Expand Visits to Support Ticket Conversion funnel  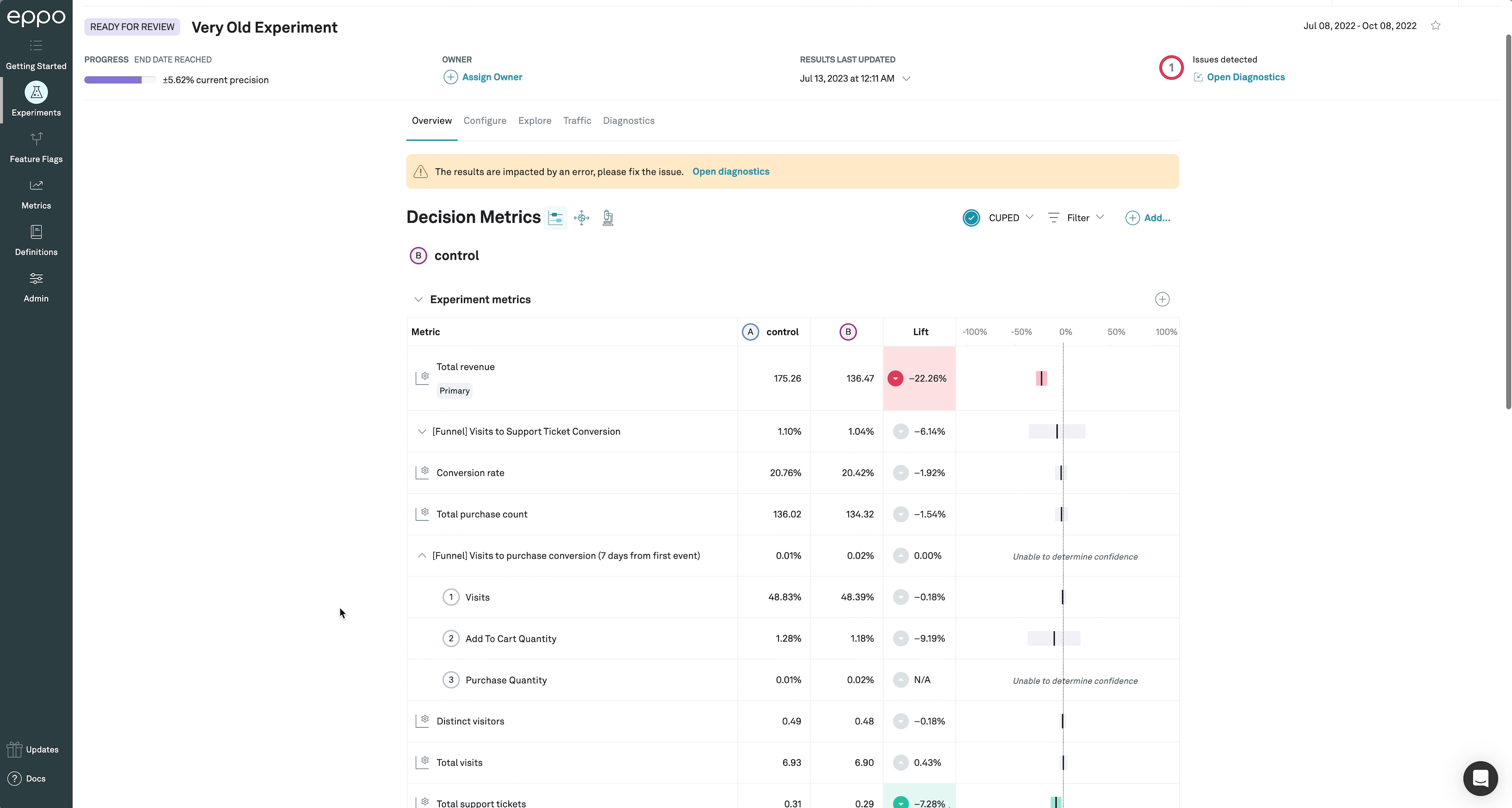pos(422,432)
